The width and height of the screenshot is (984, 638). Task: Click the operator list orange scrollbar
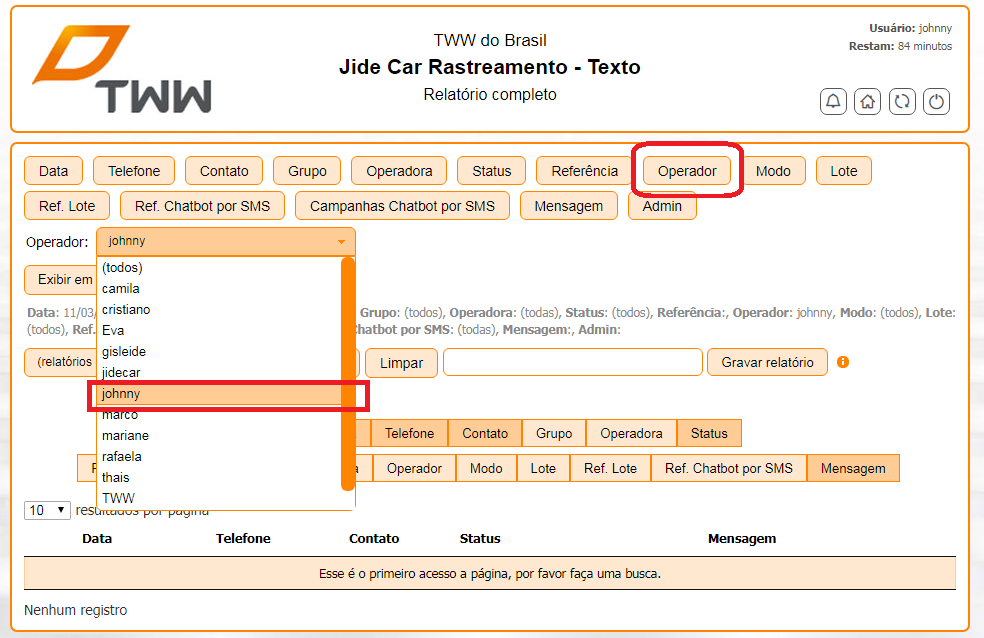coord(348,374)
